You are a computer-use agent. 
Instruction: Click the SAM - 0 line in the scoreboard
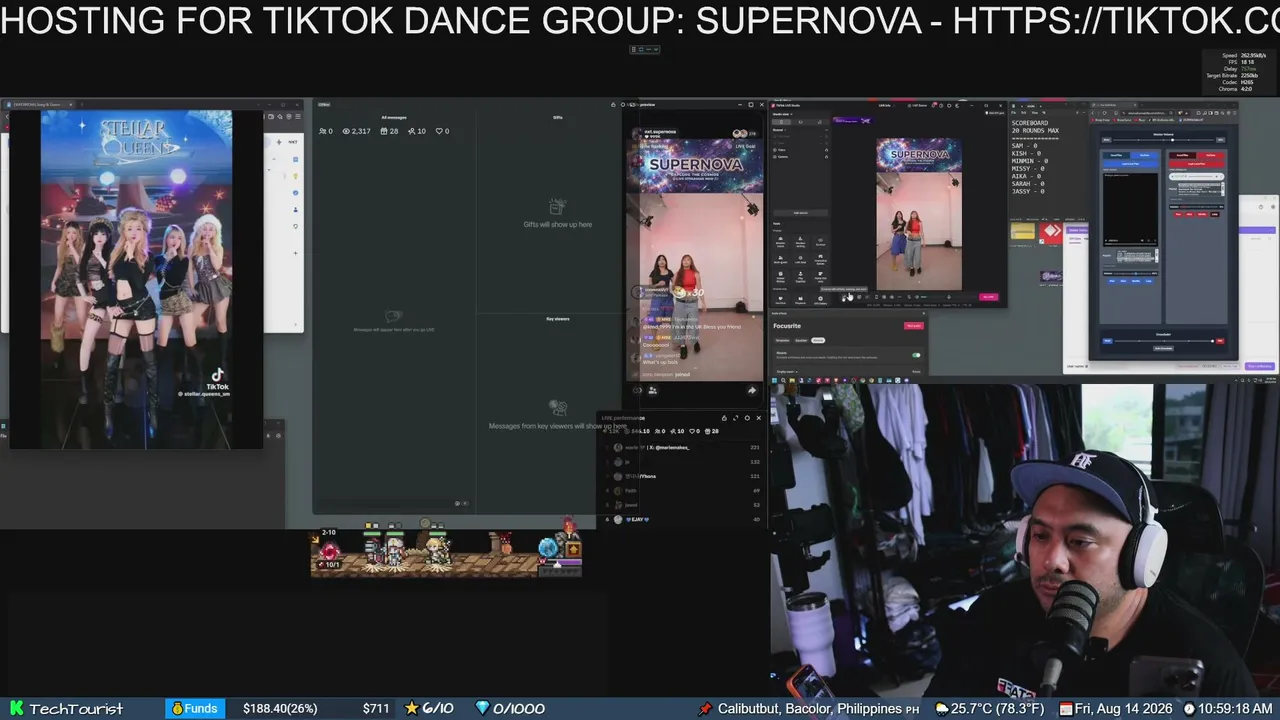click(1026, 146)
